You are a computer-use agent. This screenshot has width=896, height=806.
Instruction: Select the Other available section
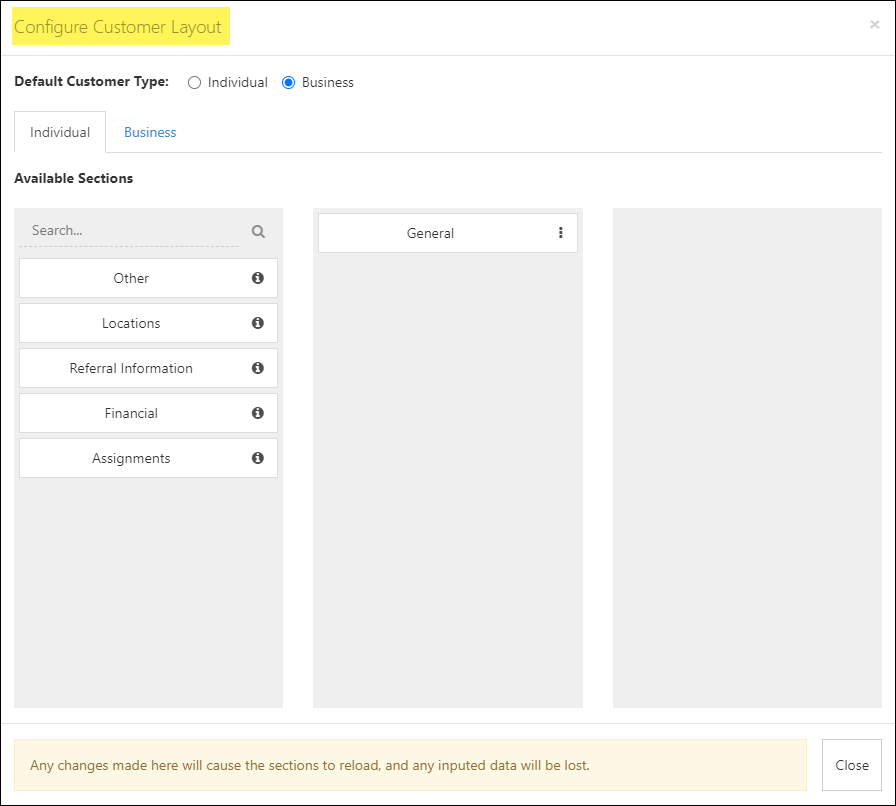click(x=149, y=278)
